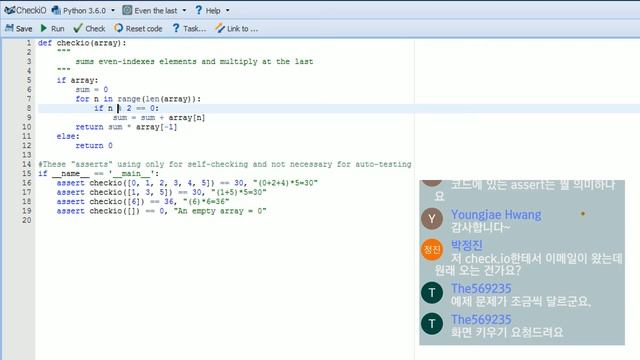Click the CheckiO logo icon
The image size is (640, 360).
(10, 10)
